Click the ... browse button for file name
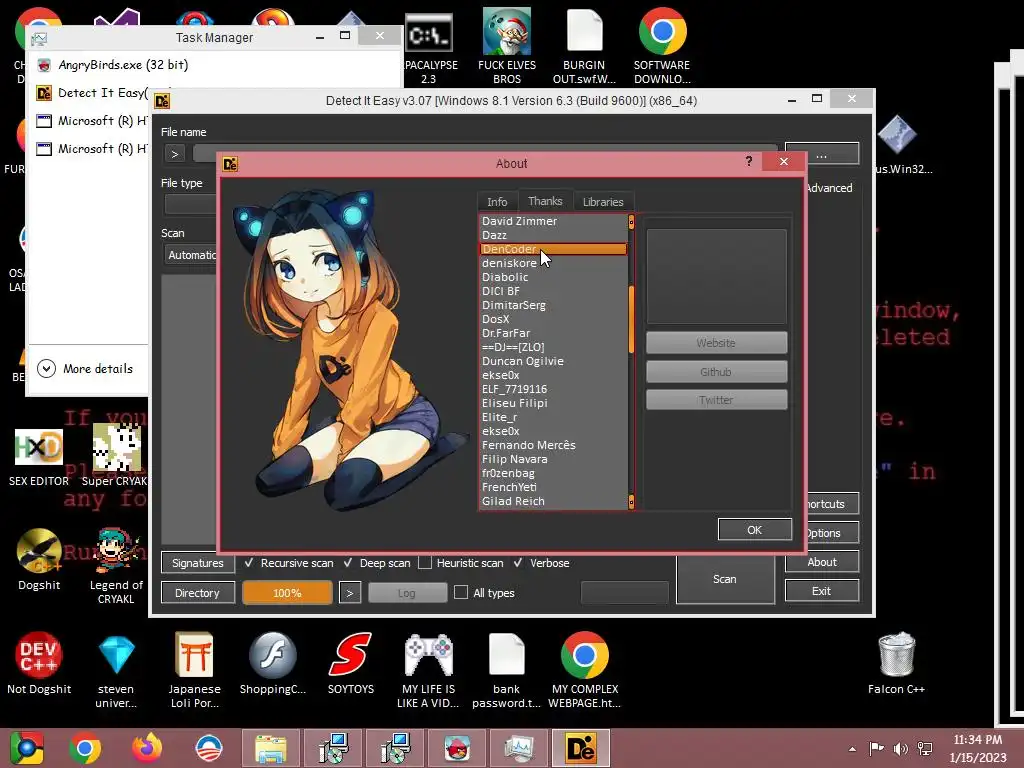 pos(822,155)
